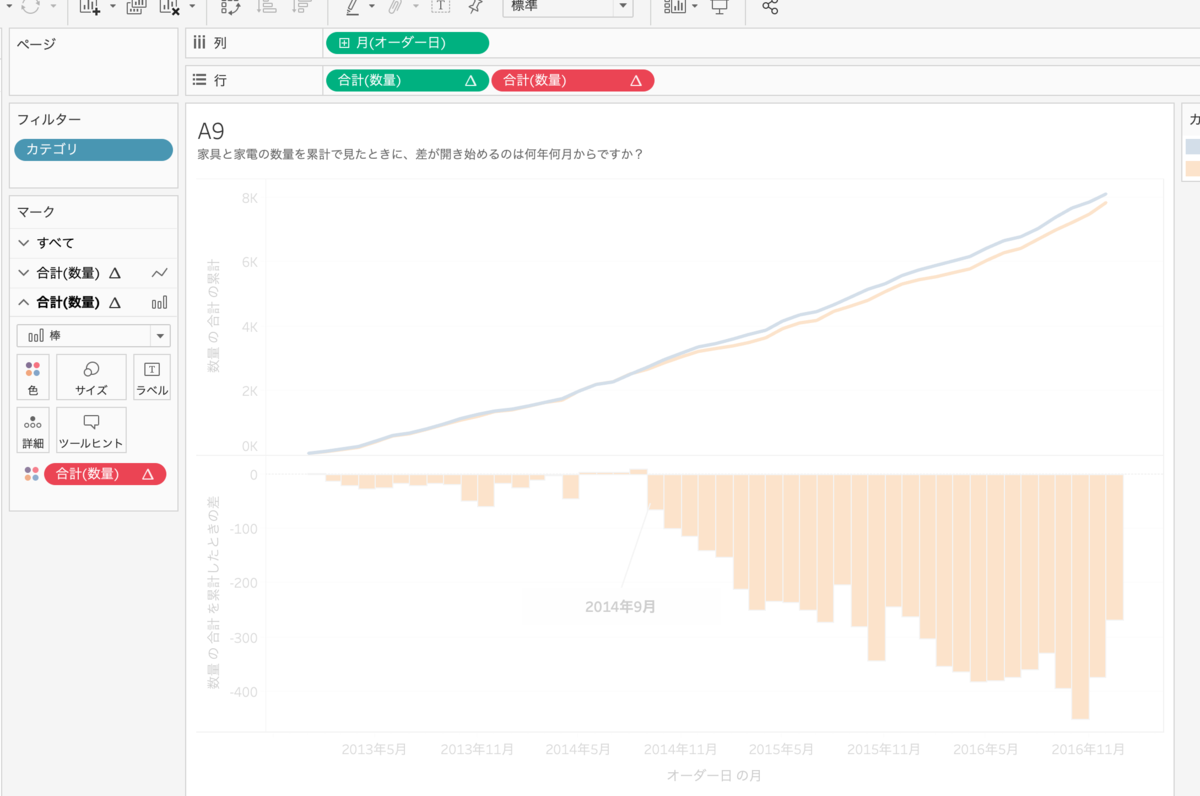
Task: Click the bar chart icon in marks header
Action: point(159,302)
